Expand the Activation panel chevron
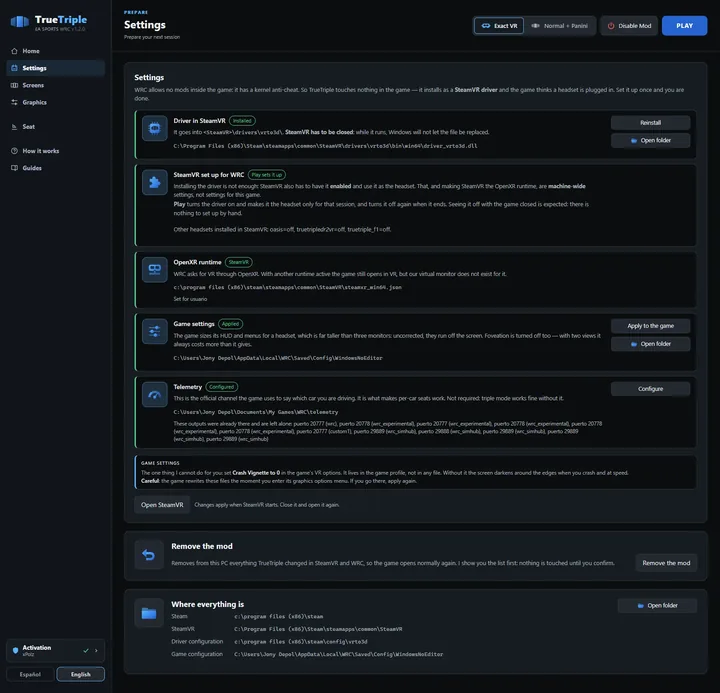Viewport: 720px width, 693px height. click(x=96, y=650)
